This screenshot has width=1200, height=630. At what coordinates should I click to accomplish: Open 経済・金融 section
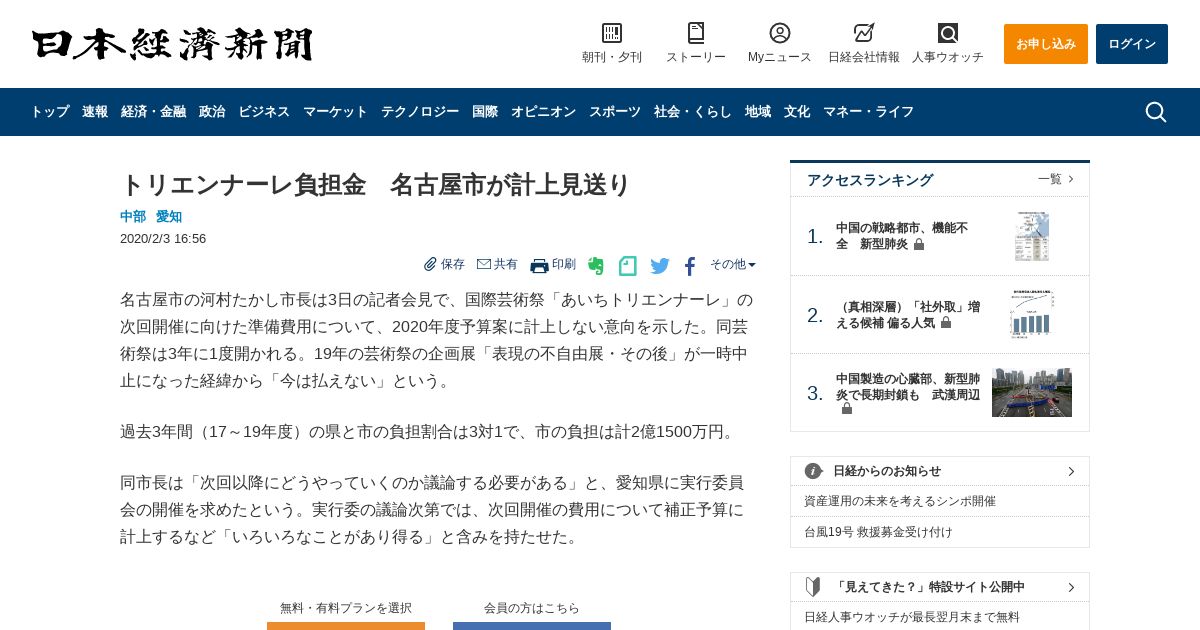coord(153,112)
